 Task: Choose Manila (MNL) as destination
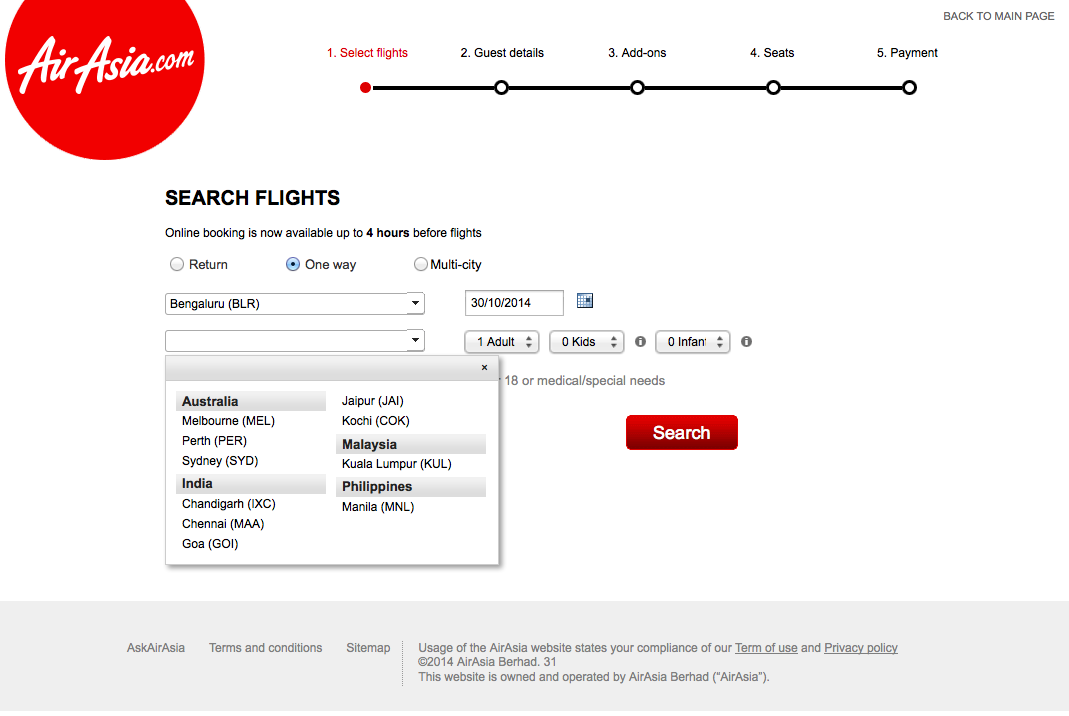[x=378, y=507]
